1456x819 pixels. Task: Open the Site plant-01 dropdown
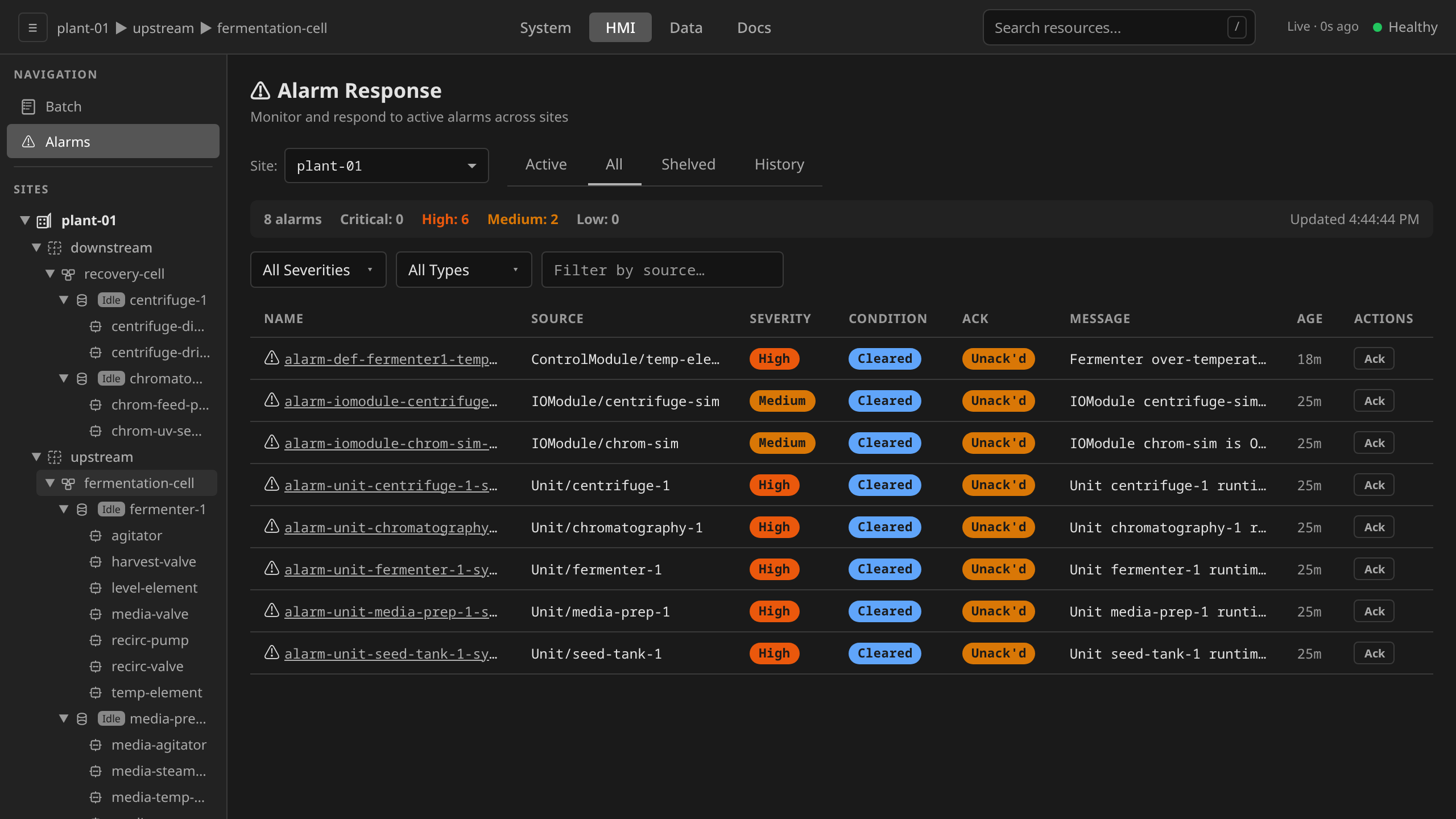(386, 166)
